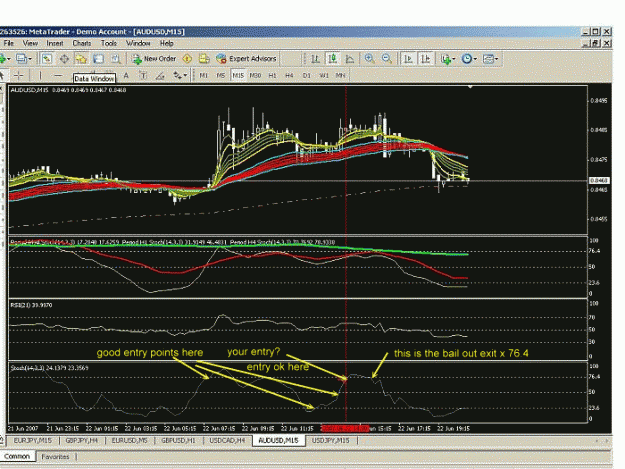Open the Insert menu
The height and width of the screenshot is (469, 625).
(x=55, y=43)
